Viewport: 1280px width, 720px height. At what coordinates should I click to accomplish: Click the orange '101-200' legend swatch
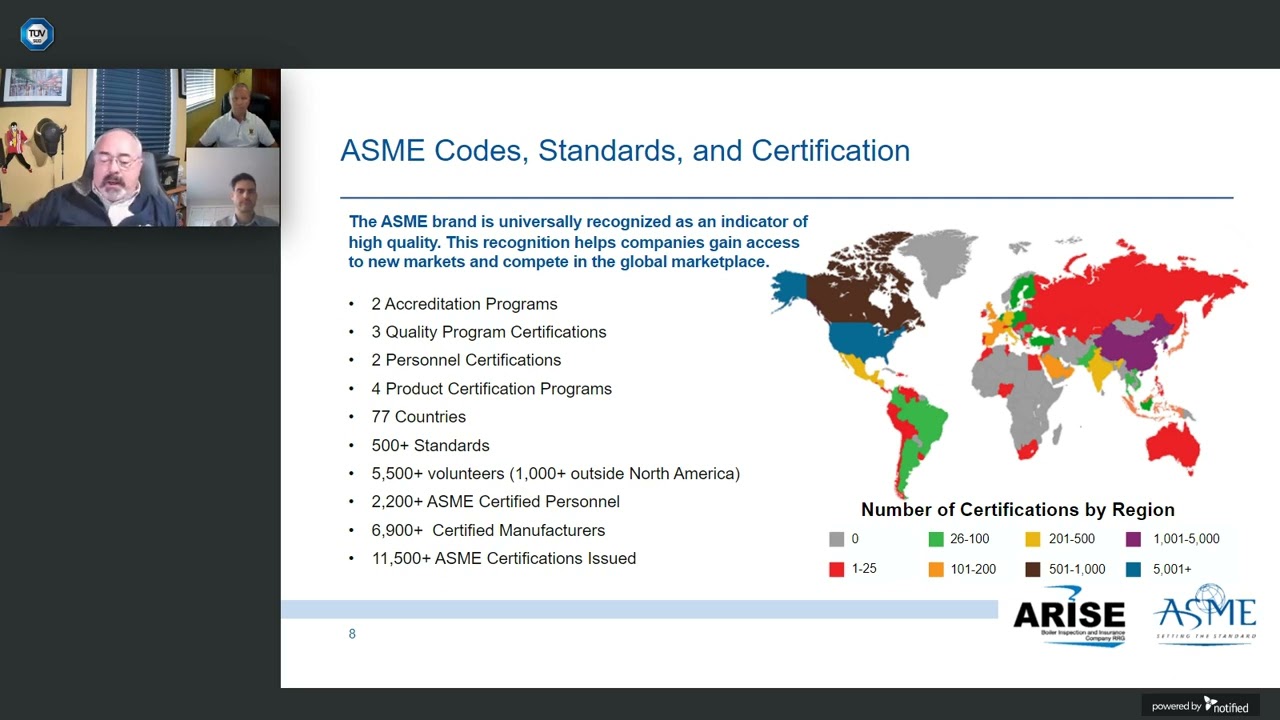point(936,569)
